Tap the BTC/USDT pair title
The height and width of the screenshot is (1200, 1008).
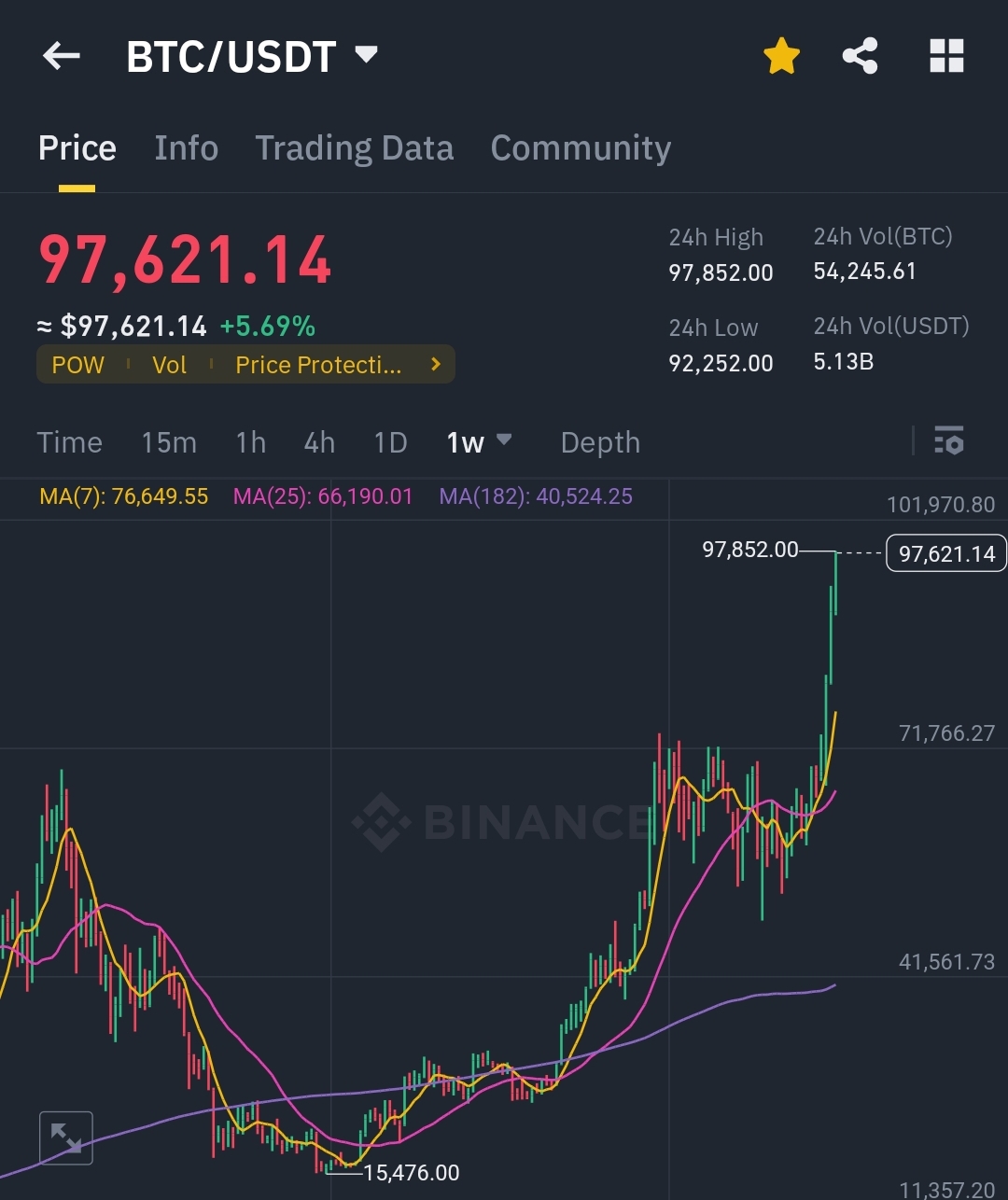tap(231, 57)
